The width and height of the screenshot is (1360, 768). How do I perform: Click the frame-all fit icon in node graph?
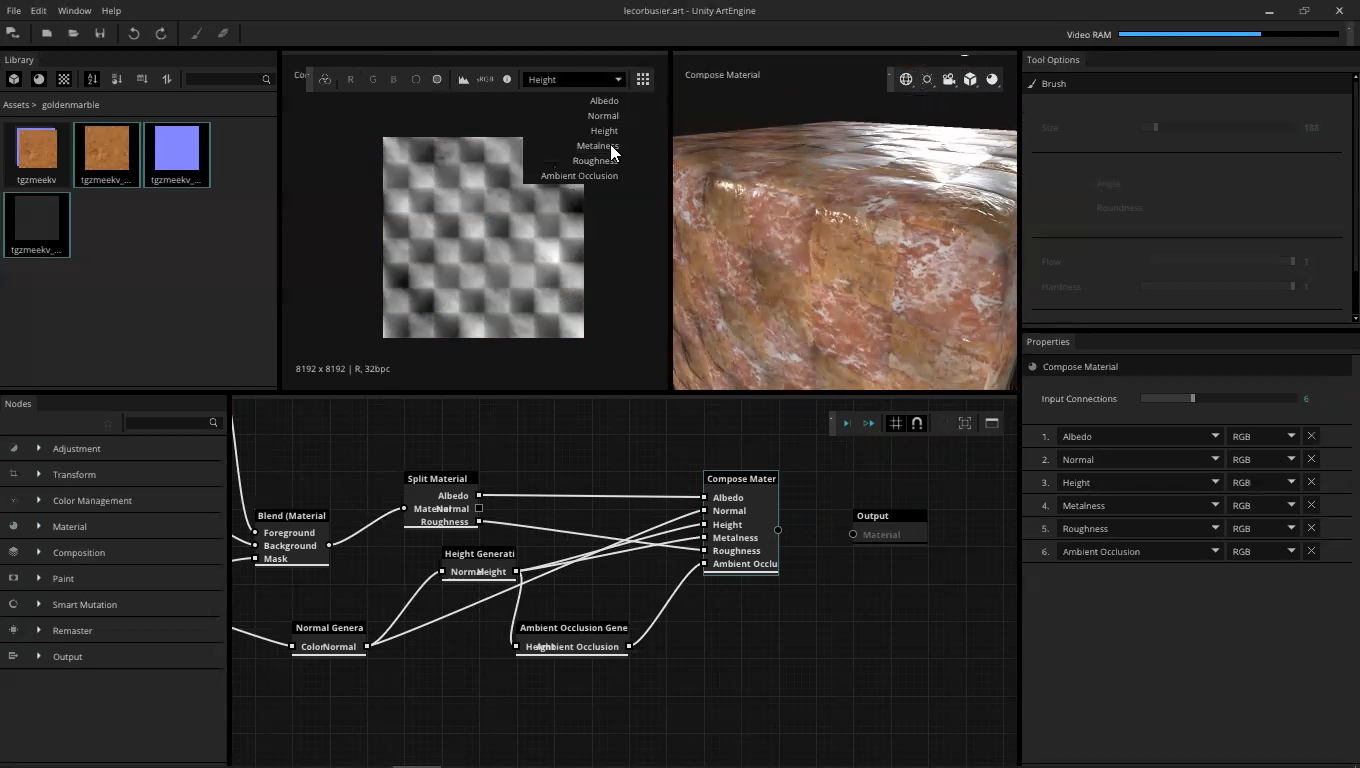point(965,423)
